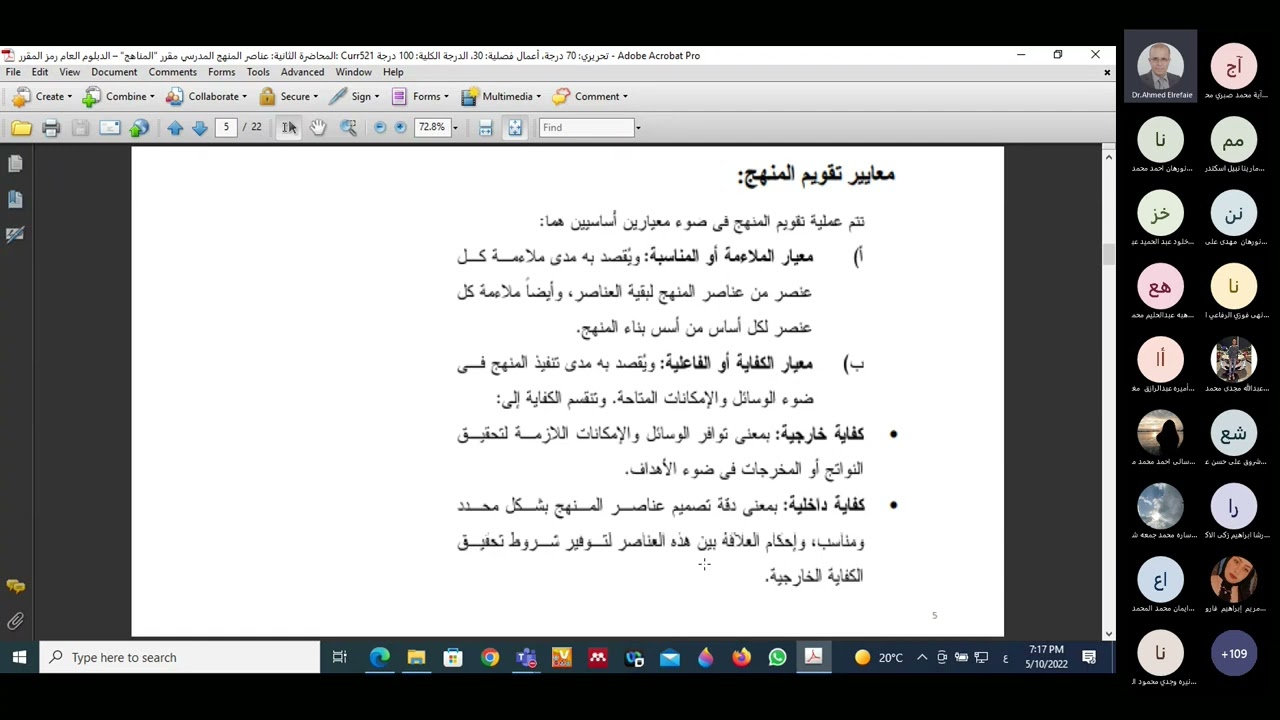This screenshot has height=720, width=1280.
Task: Zoom out with the minus button
Action: coord(380,128)
